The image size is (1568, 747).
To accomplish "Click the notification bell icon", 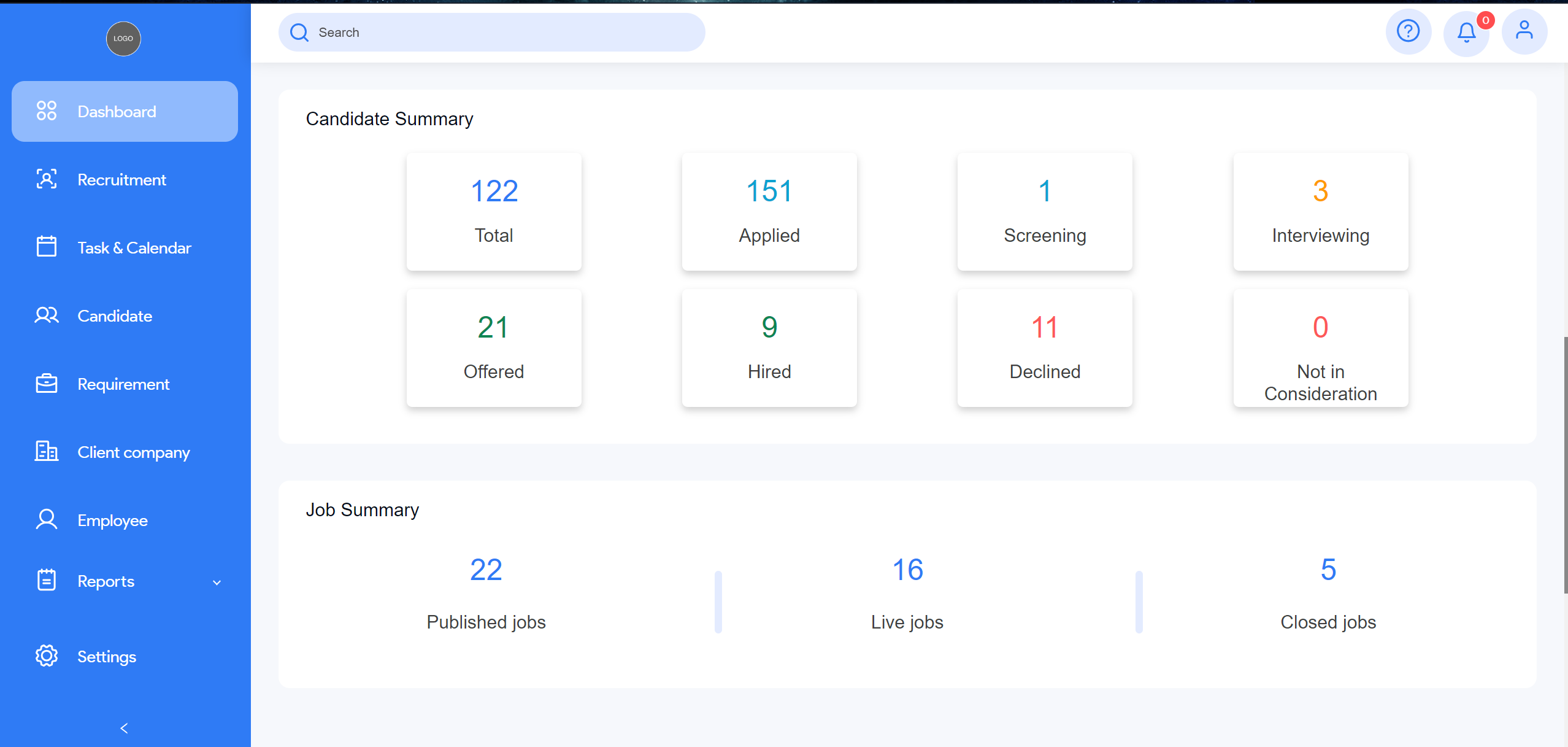I will [x=1467, y=32].
